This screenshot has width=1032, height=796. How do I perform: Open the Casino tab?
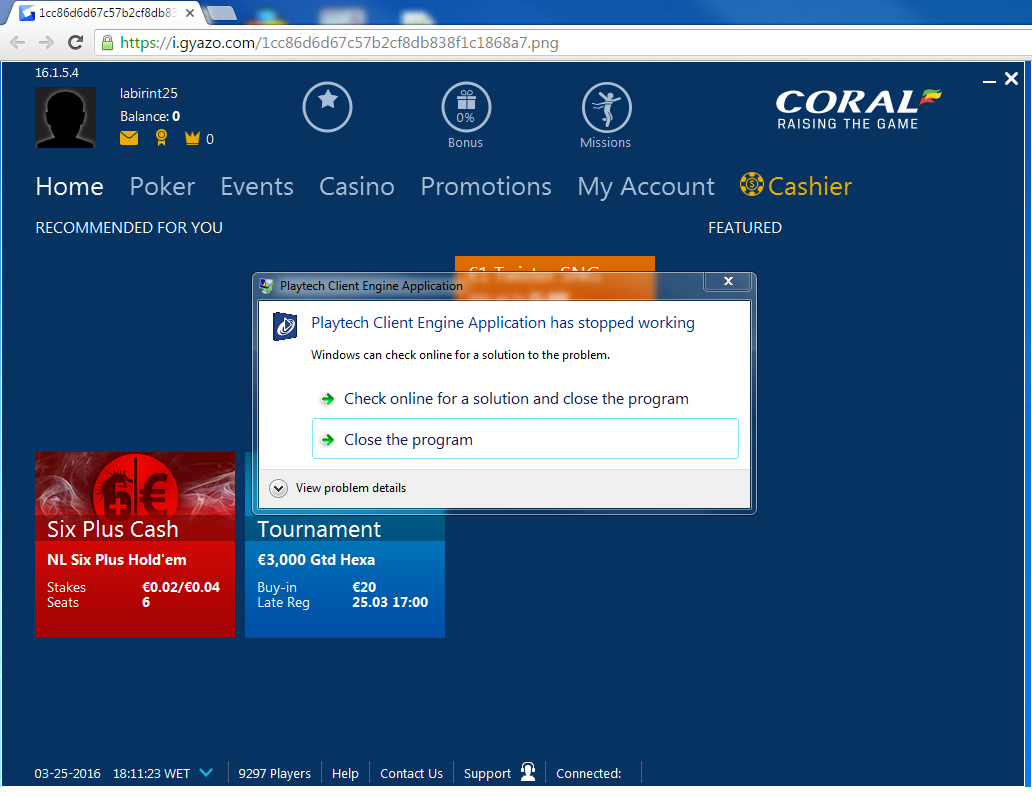pyautogui.click(x=357, y=186)
